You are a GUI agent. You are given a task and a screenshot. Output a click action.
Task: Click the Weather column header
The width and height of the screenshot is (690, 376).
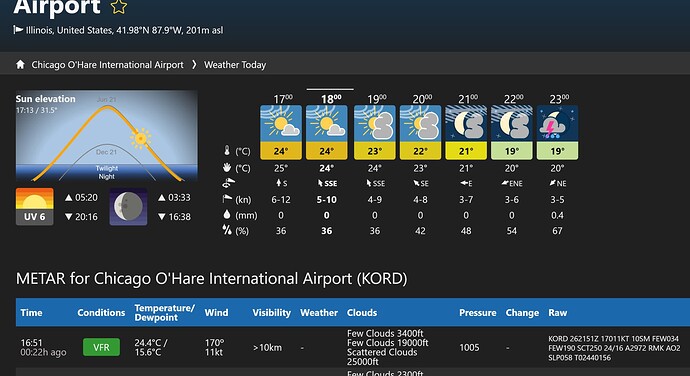coord(319,313)
